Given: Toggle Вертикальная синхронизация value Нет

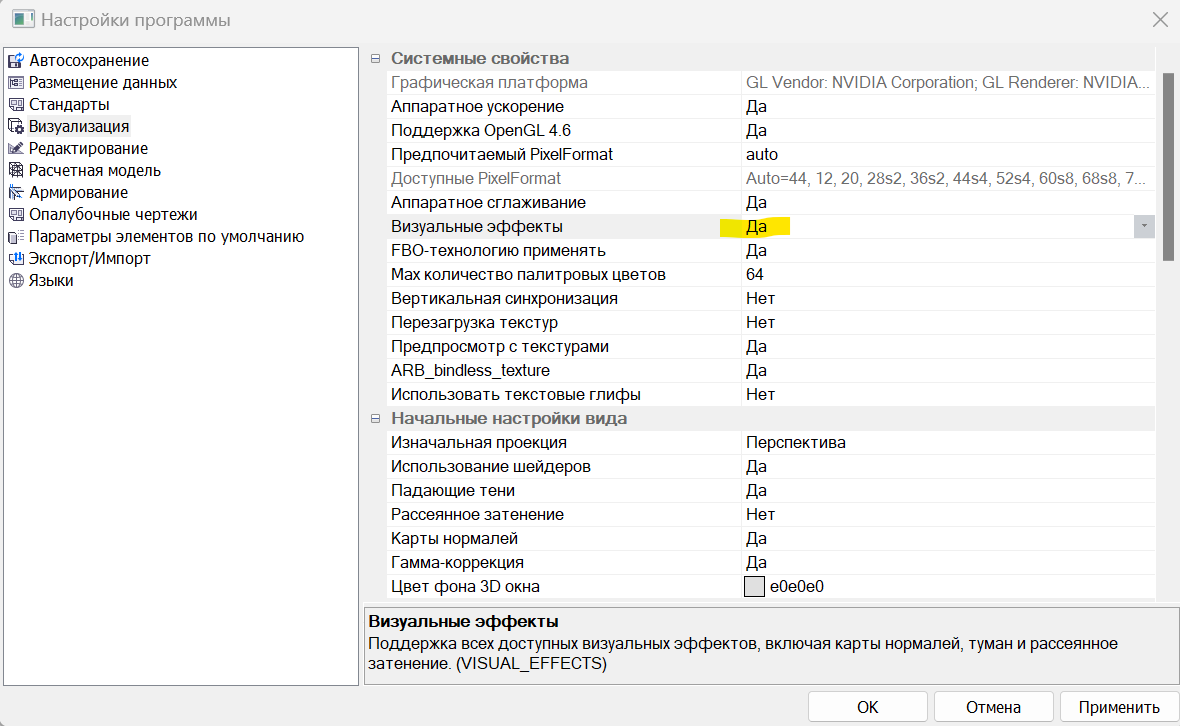Looking at the screenshot, I should pos(760,299).
